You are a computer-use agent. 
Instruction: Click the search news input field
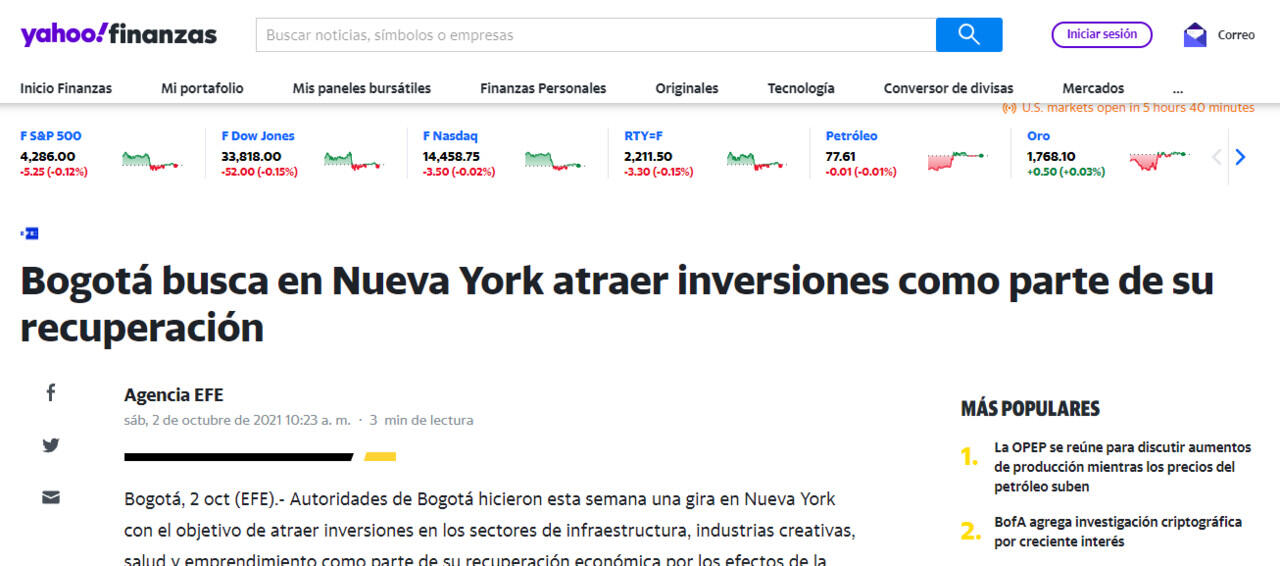coord(595,35)
